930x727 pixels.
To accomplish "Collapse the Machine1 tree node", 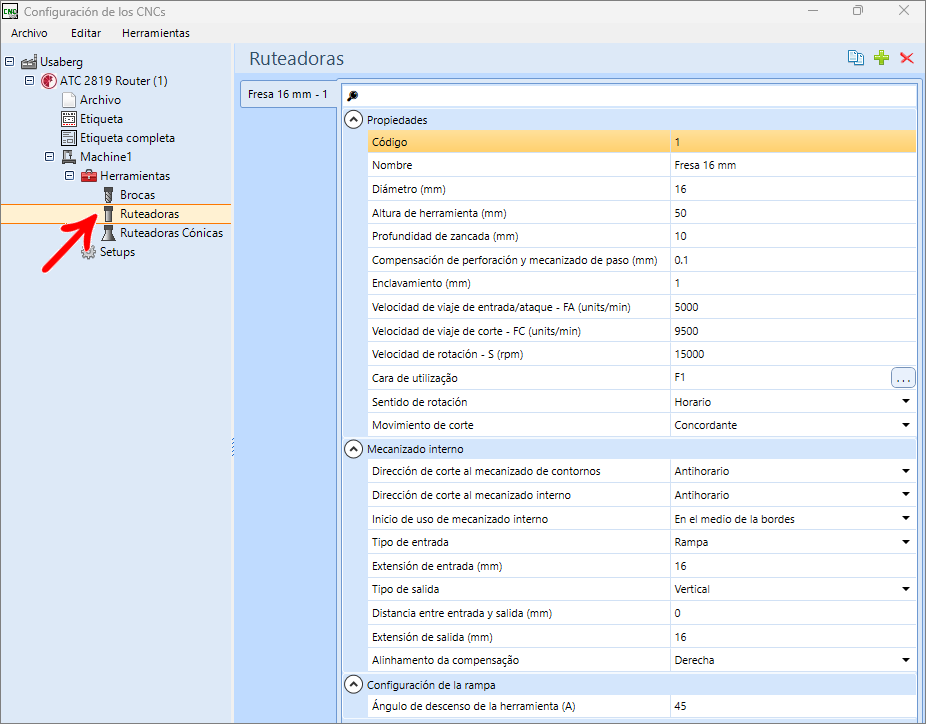I will (x=49, y=157).
